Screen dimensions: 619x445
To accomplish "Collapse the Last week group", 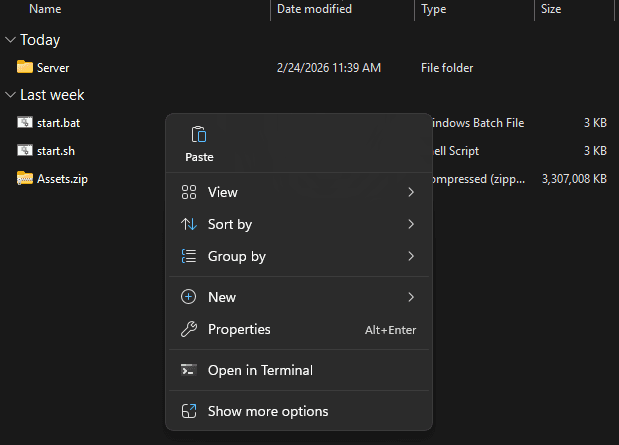I will click(x=10, y=95).
